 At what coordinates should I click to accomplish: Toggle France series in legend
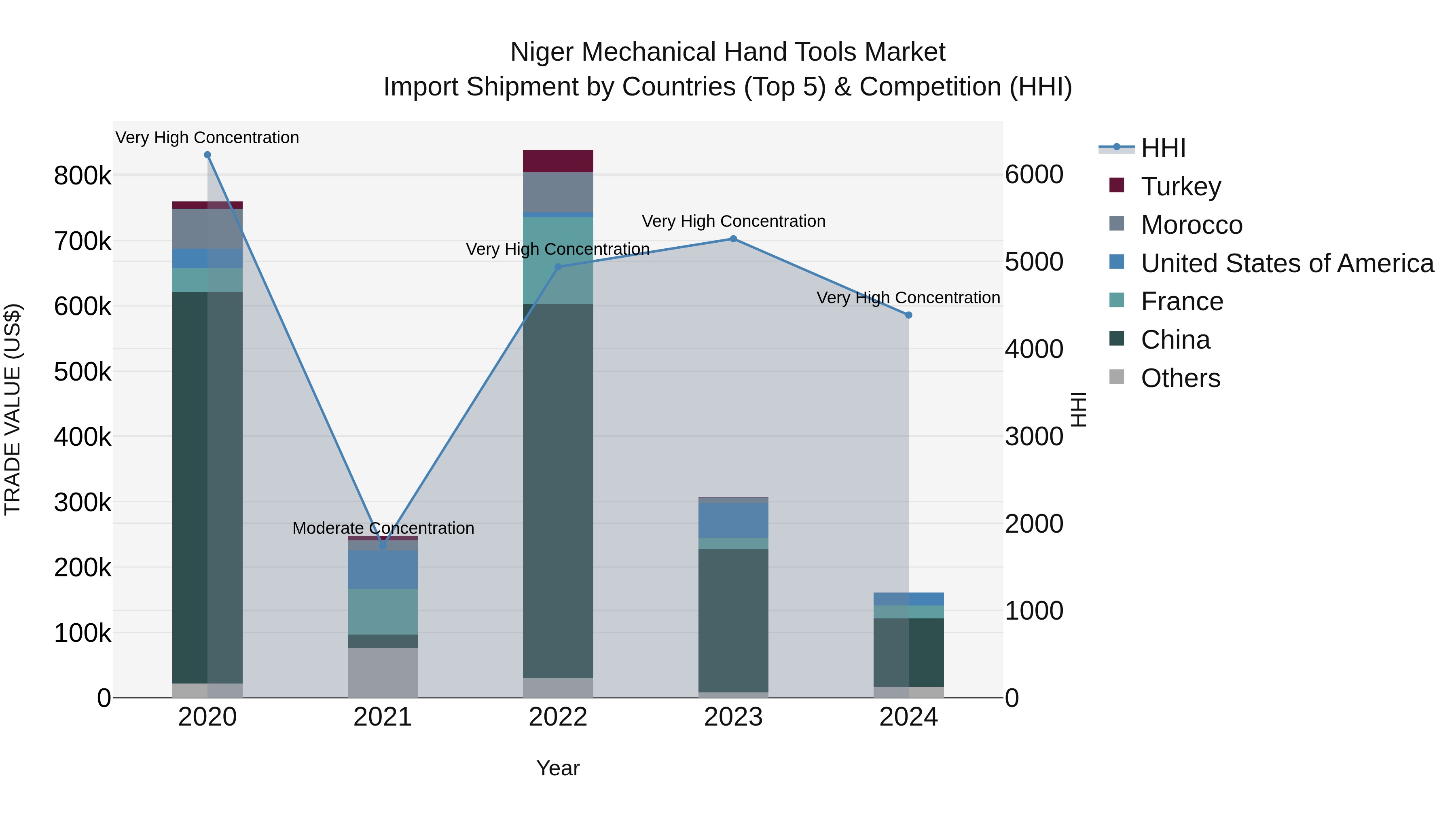[1166, 301]
